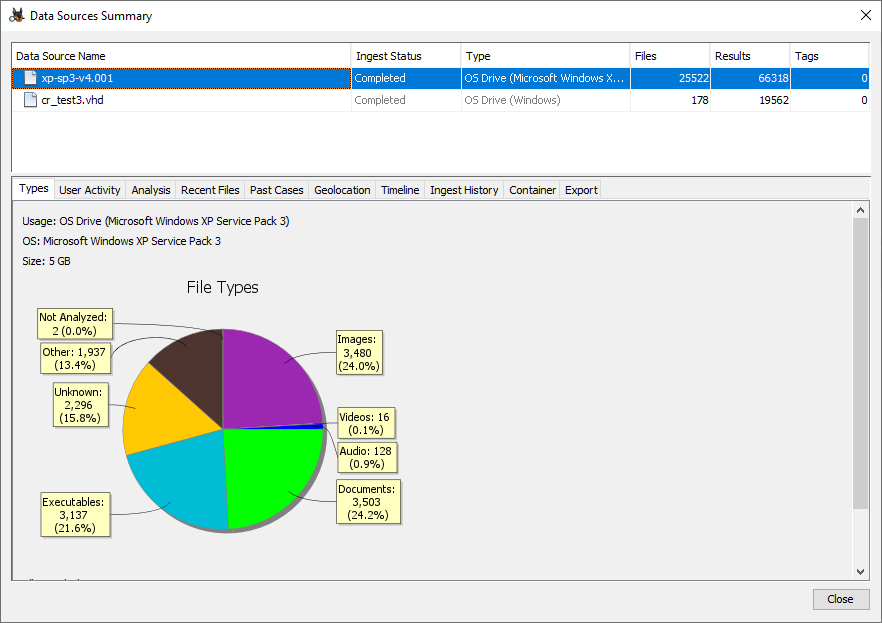Click the Autopsy dog icon in title bar
This screenshot has width=882, height=623.
(16, 16)
